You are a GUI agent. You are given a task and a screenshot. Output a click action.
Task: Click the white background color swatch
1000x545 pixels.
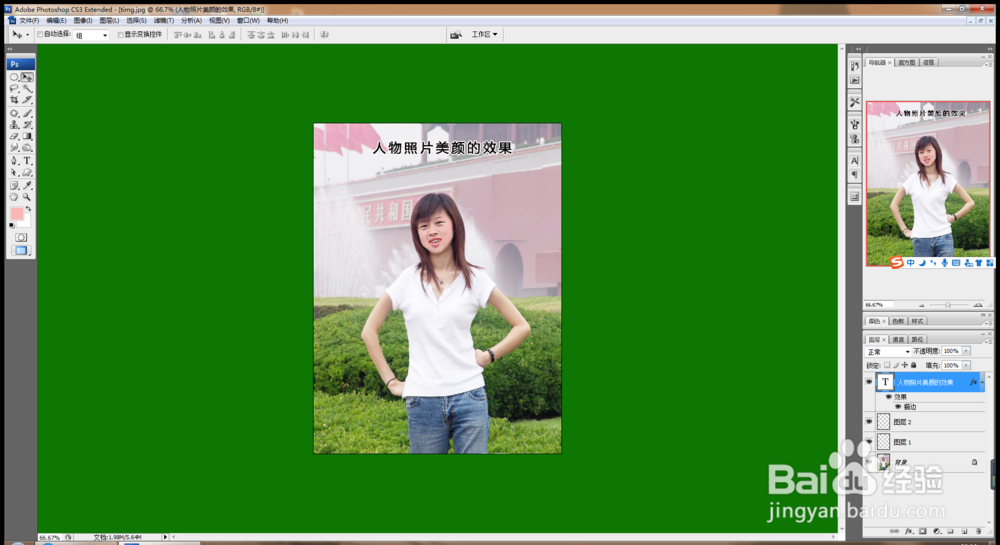tap(26, 222)
